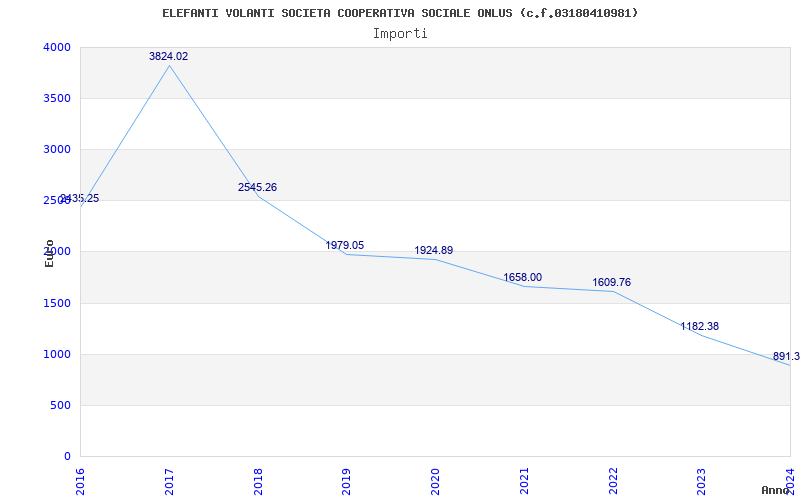Click the chart title ELEFANTI VOLANTI SOCIETA COOPERATIVA

coord(400,13)
